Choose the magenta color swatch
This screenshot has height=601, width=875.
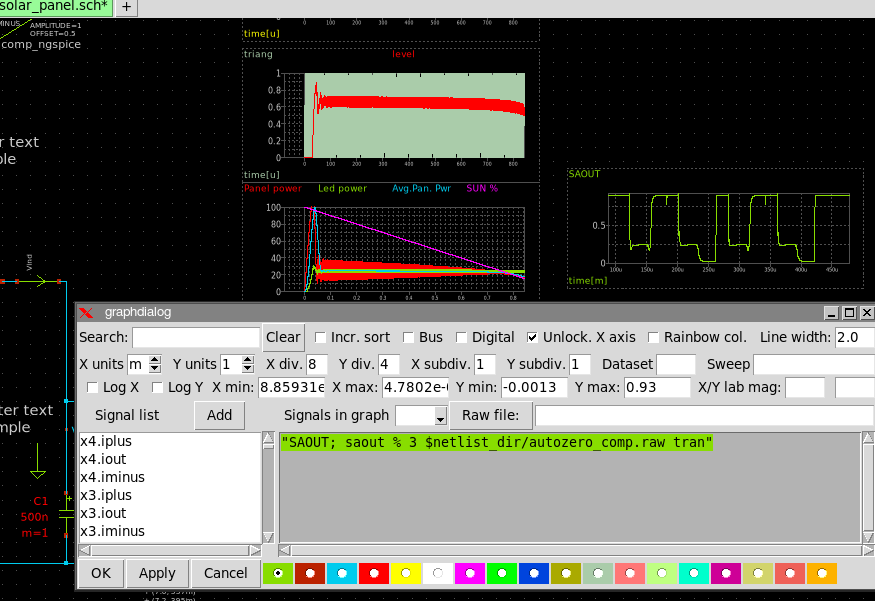pos(468,573)
